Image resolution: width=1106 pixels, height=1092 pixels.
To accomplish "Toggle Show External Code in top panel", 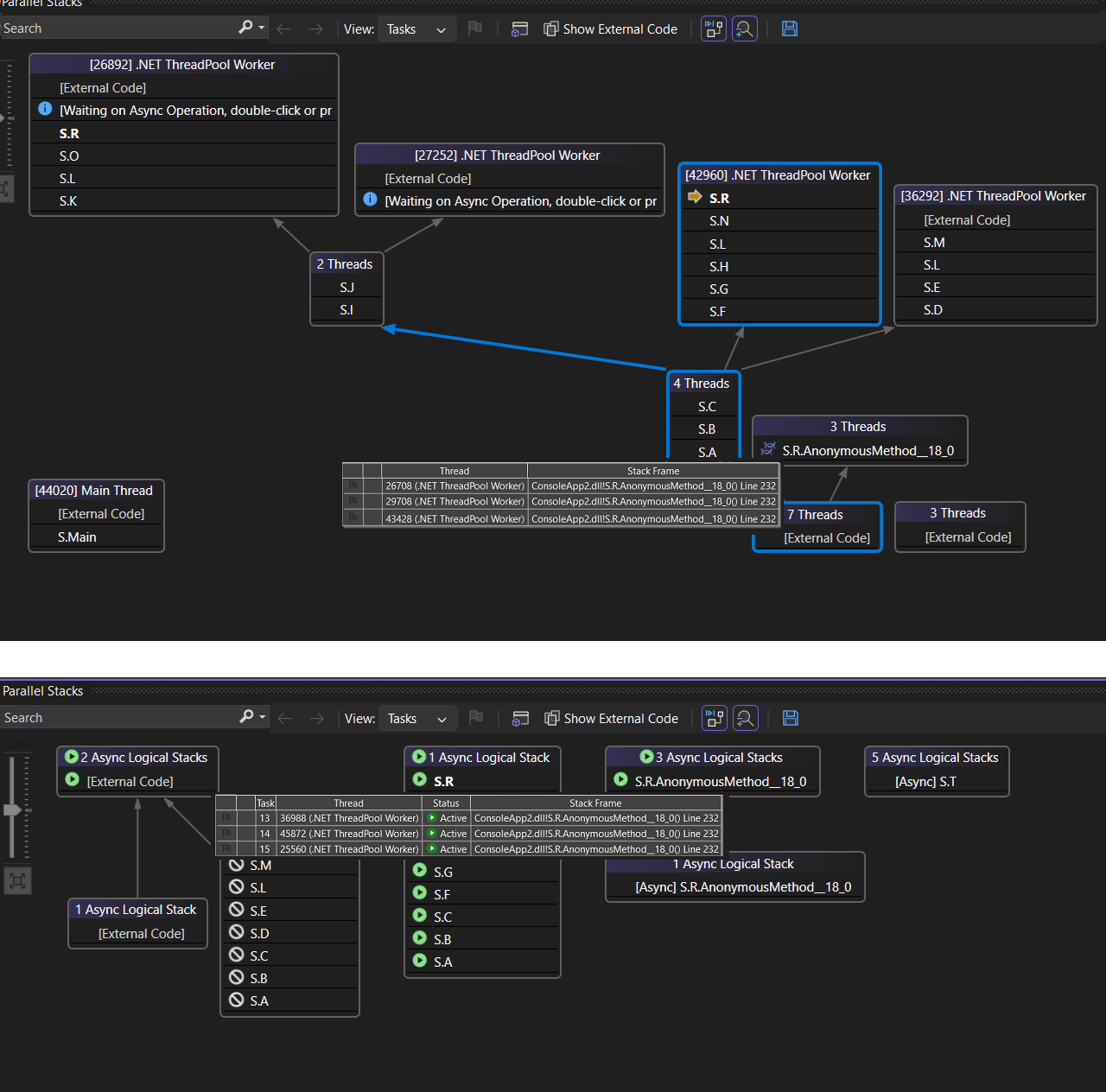I will (611, 29).
